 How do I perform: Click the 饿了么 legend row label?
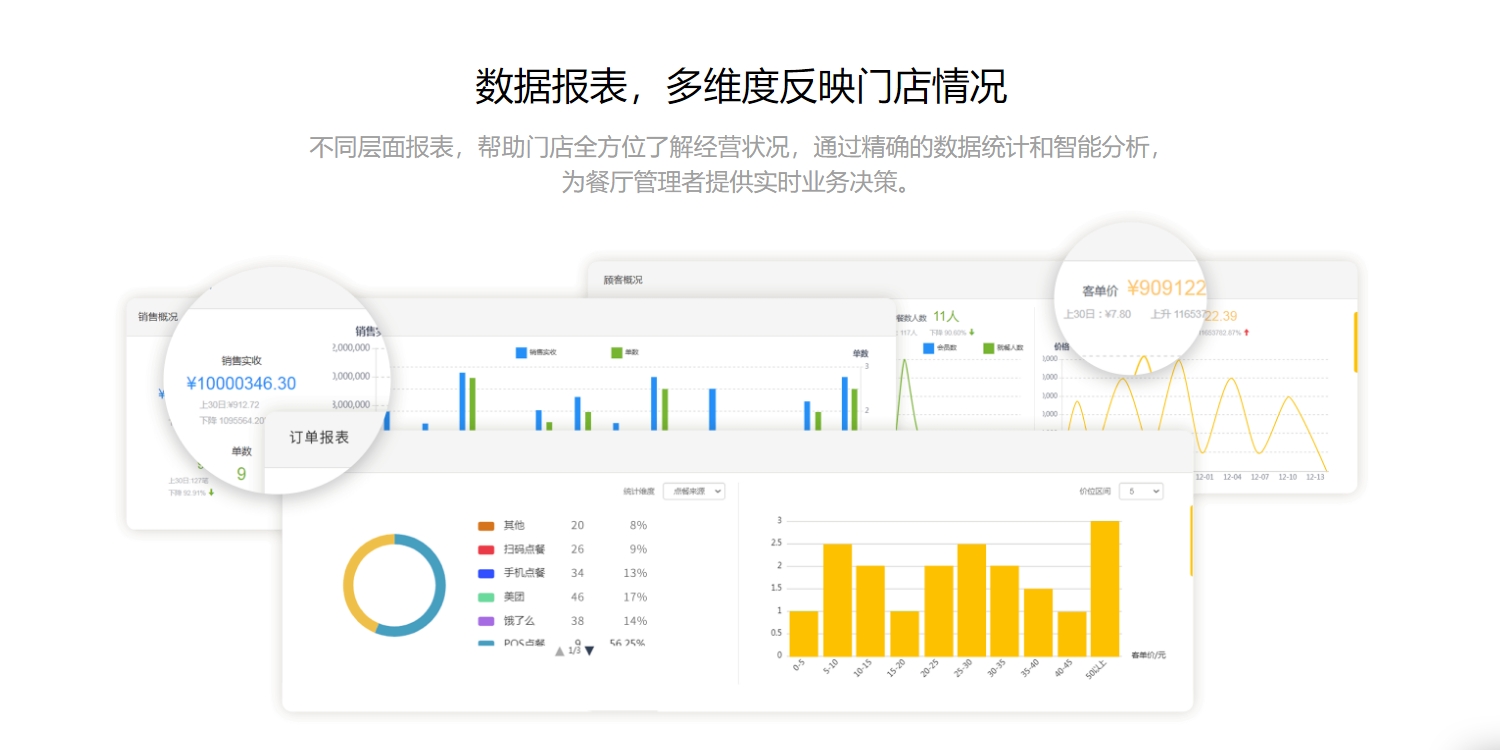519,621
